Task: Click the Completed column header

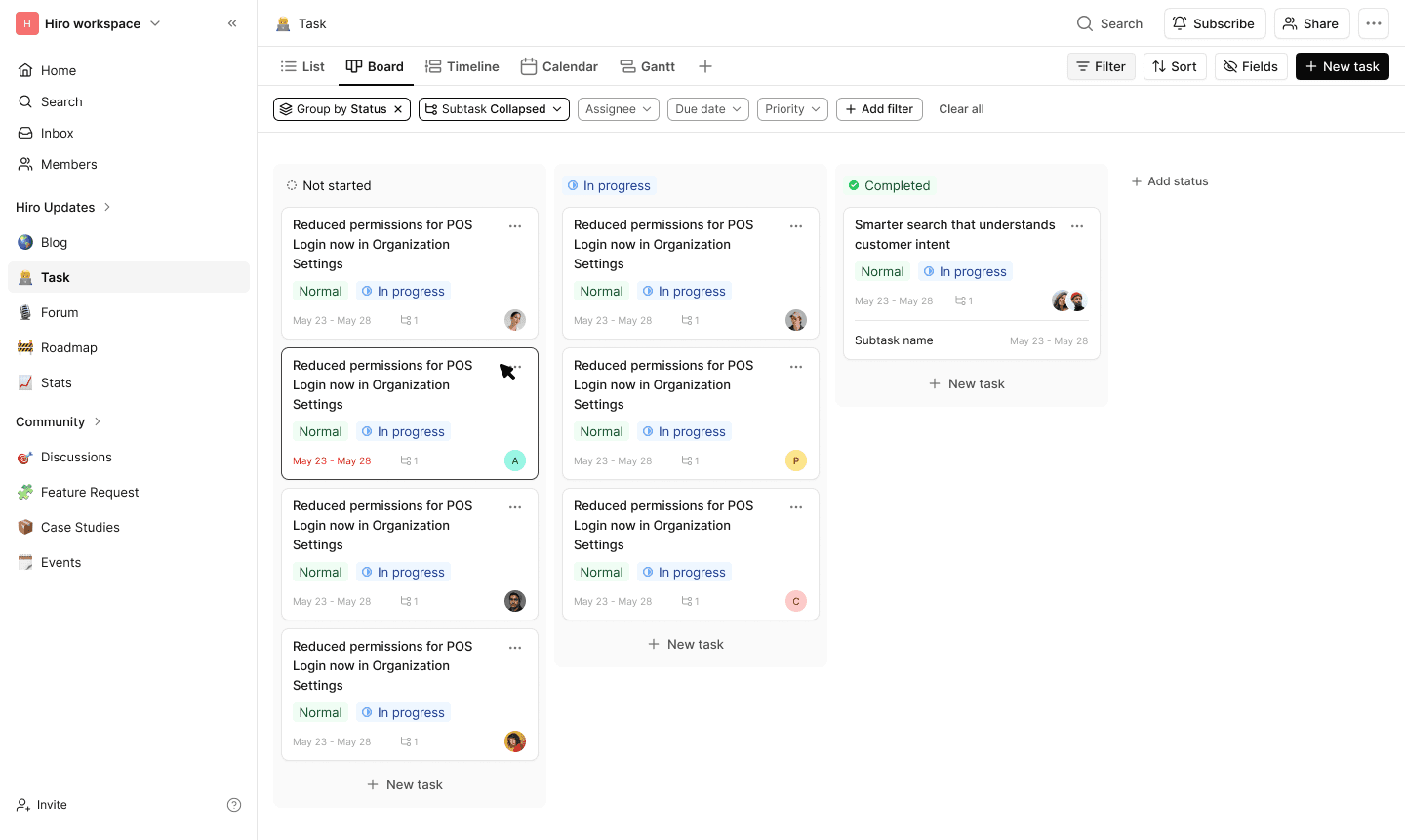Action: click(x=889, y=185)
